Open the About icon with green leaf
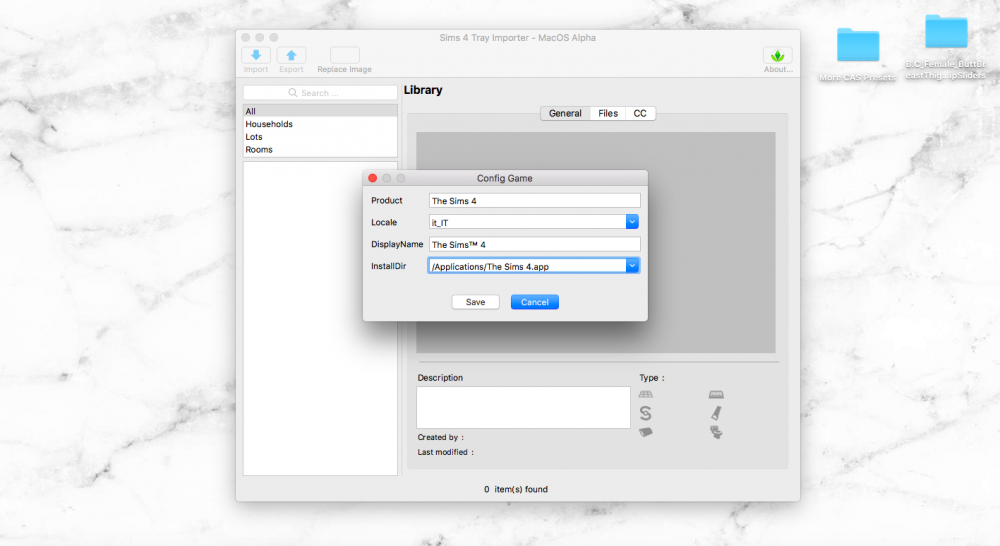 pos(777,55)
